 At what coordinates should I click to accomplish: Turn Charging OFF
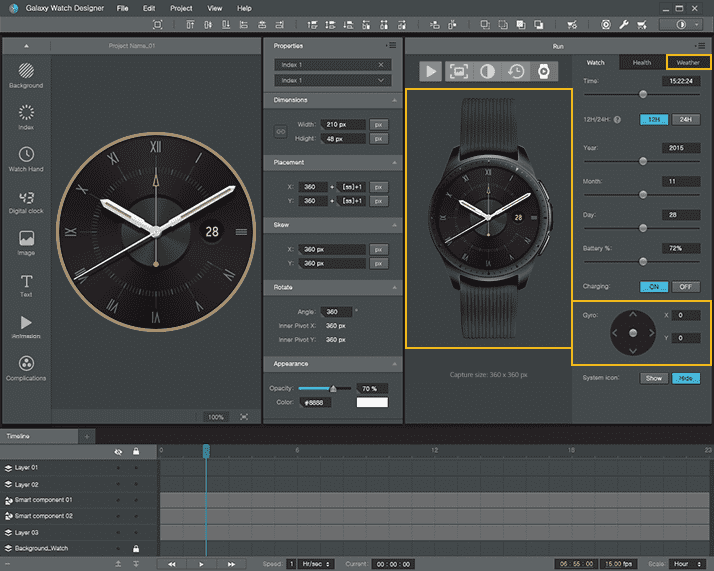[x=685, y=286]
